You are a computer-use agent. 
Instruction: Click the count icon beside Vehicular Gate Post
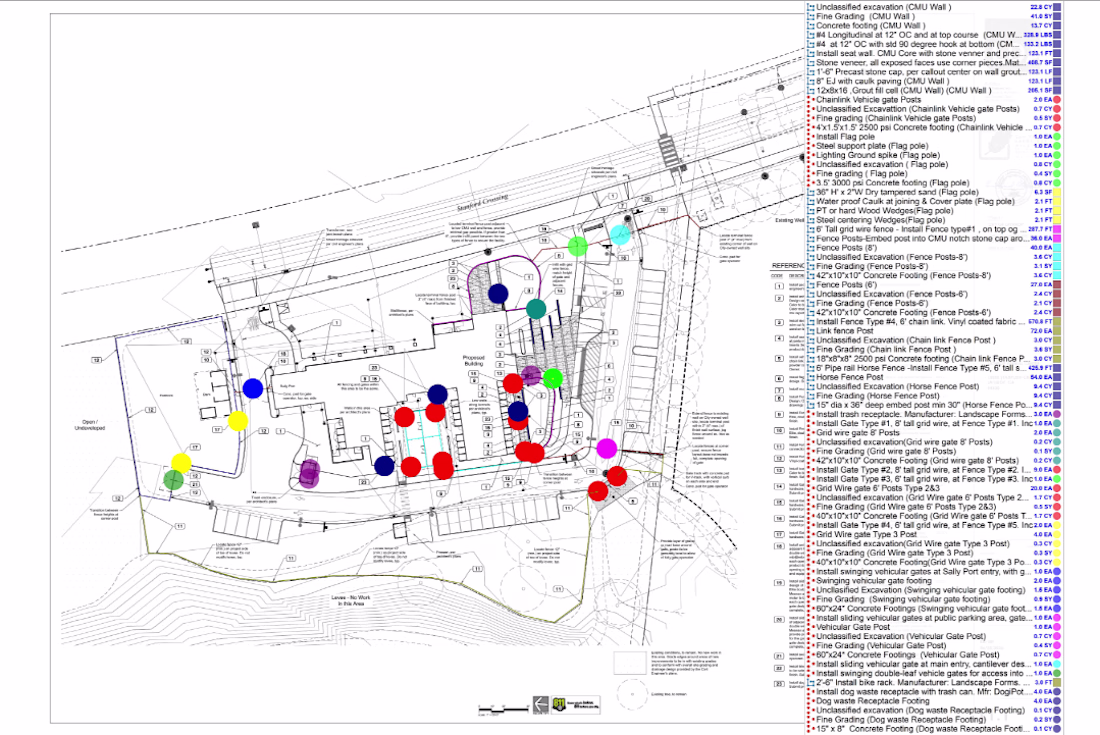[812, 627]
